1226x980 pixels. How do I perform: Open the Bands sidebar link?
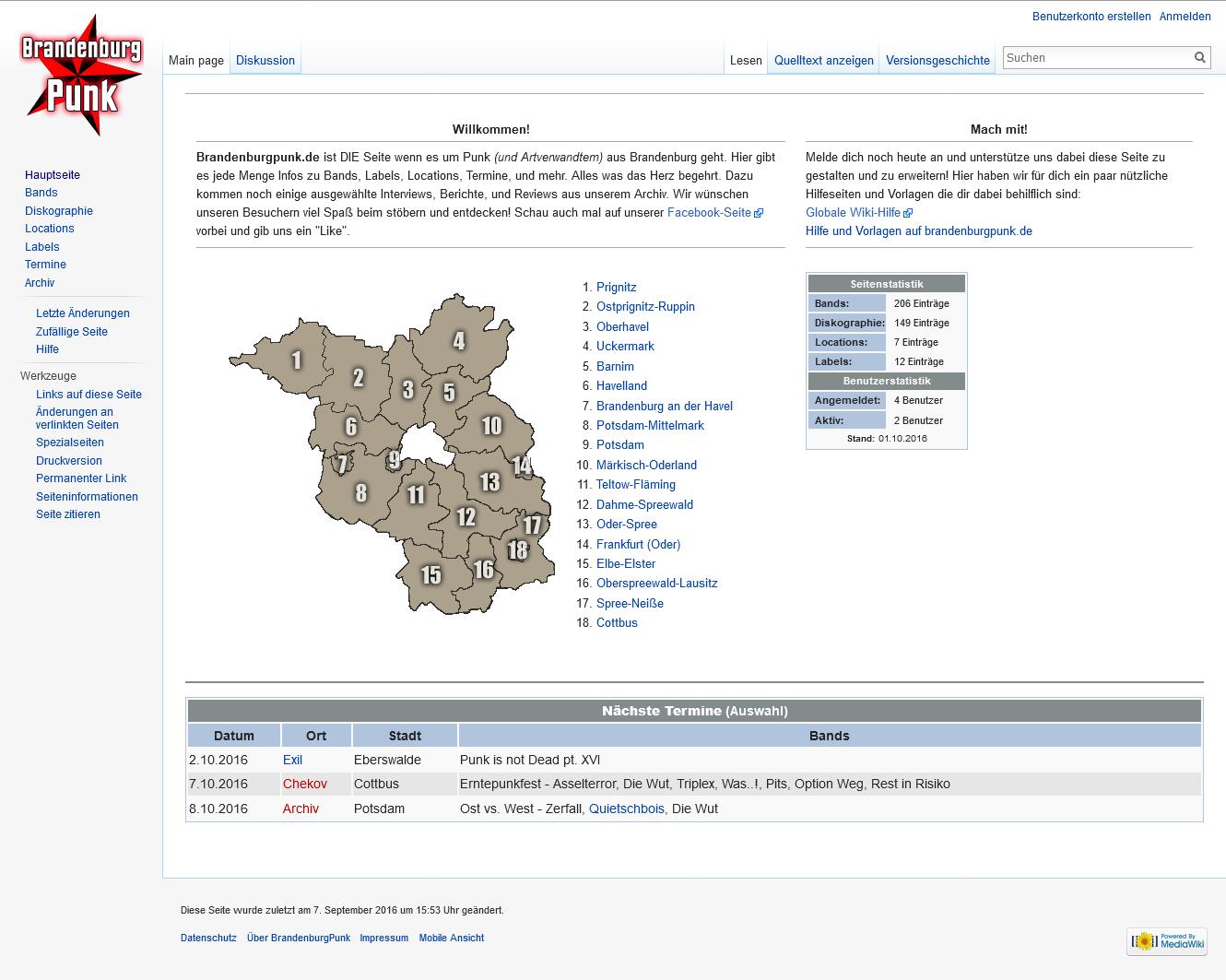[x=41, y=193]
